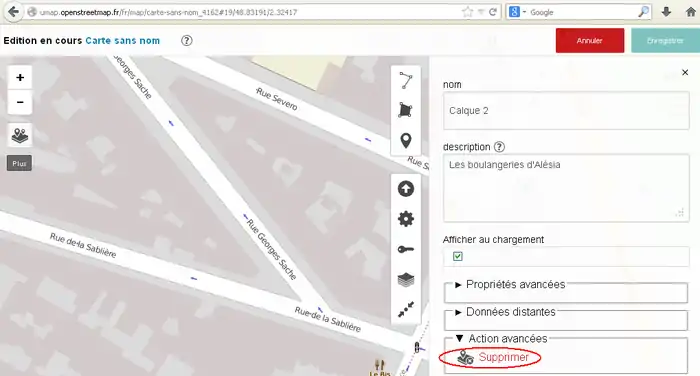
Task: Open description help question mark
Action: point(500,147)
